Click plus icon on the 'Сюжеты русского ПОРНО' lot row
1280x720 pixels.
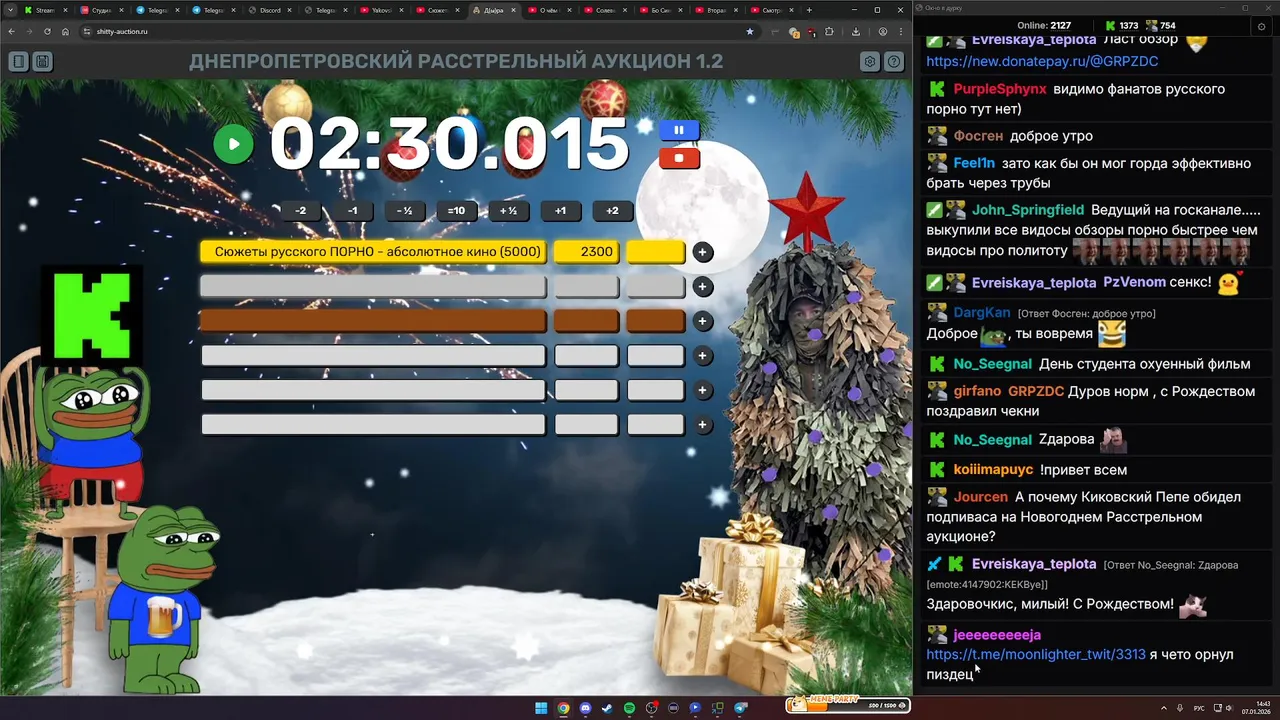(x=703, y=252)
